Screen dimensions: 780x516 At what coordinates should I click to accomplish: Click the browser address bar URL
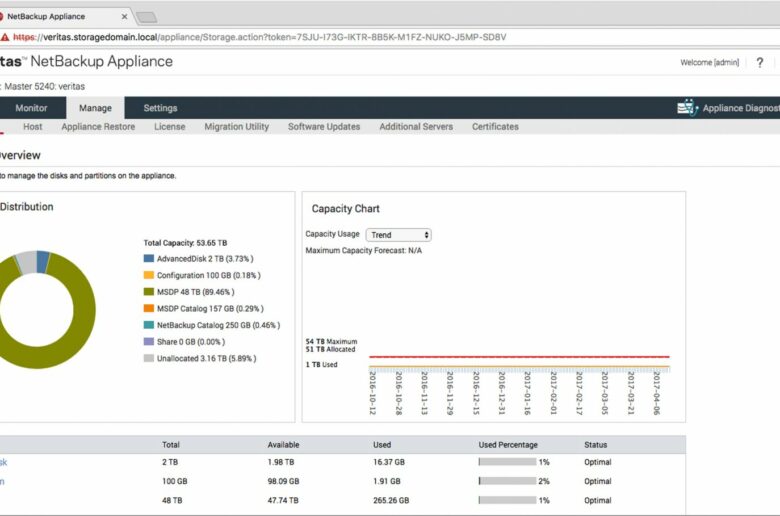click(x=260, y=37)
